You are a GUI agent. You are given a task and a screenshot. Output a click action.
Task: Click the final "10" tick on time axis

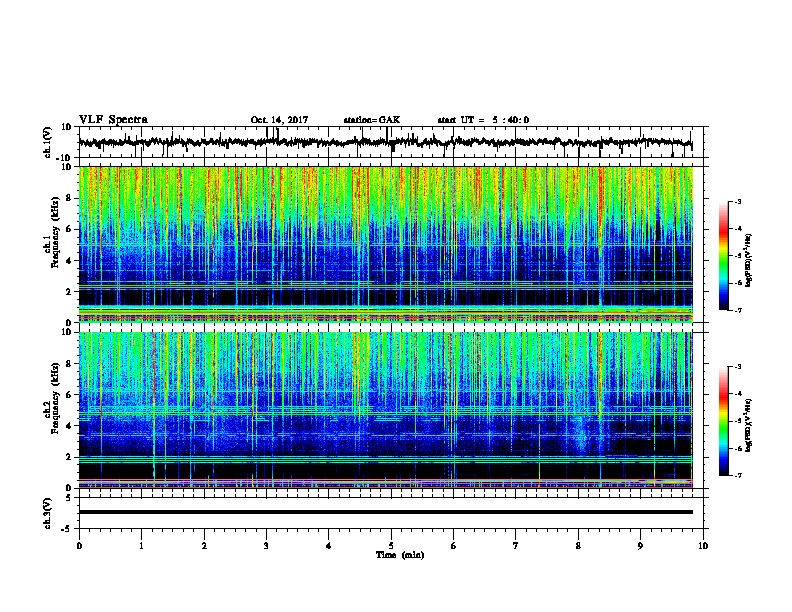pos(703,546)
